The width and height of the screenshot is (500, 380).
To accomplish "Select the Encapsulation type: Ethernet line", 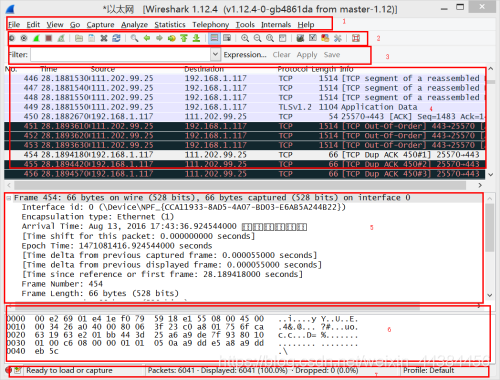I will pos(98,217).
